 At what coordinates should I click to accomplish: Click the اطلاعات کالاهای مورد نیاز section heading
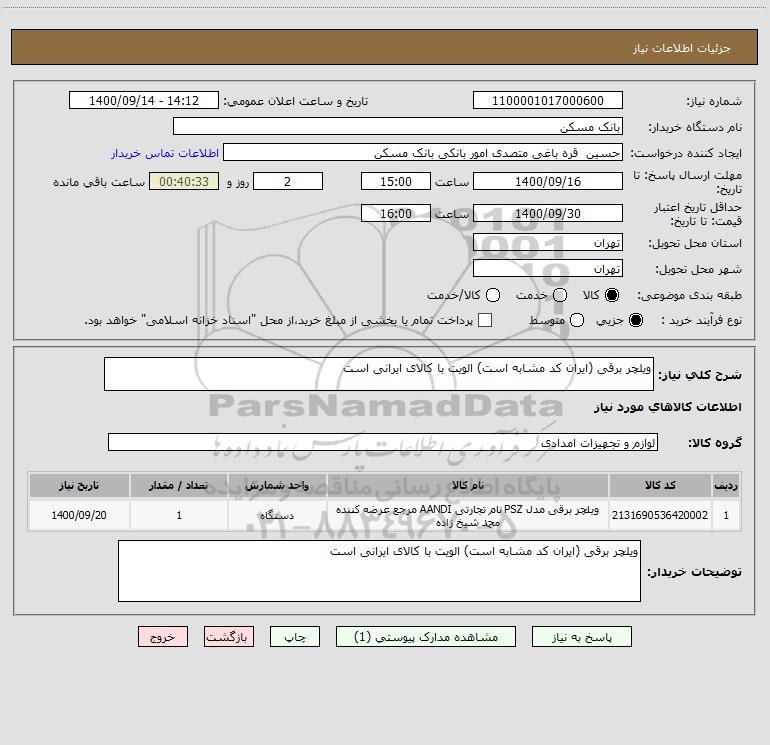[668, 407]
